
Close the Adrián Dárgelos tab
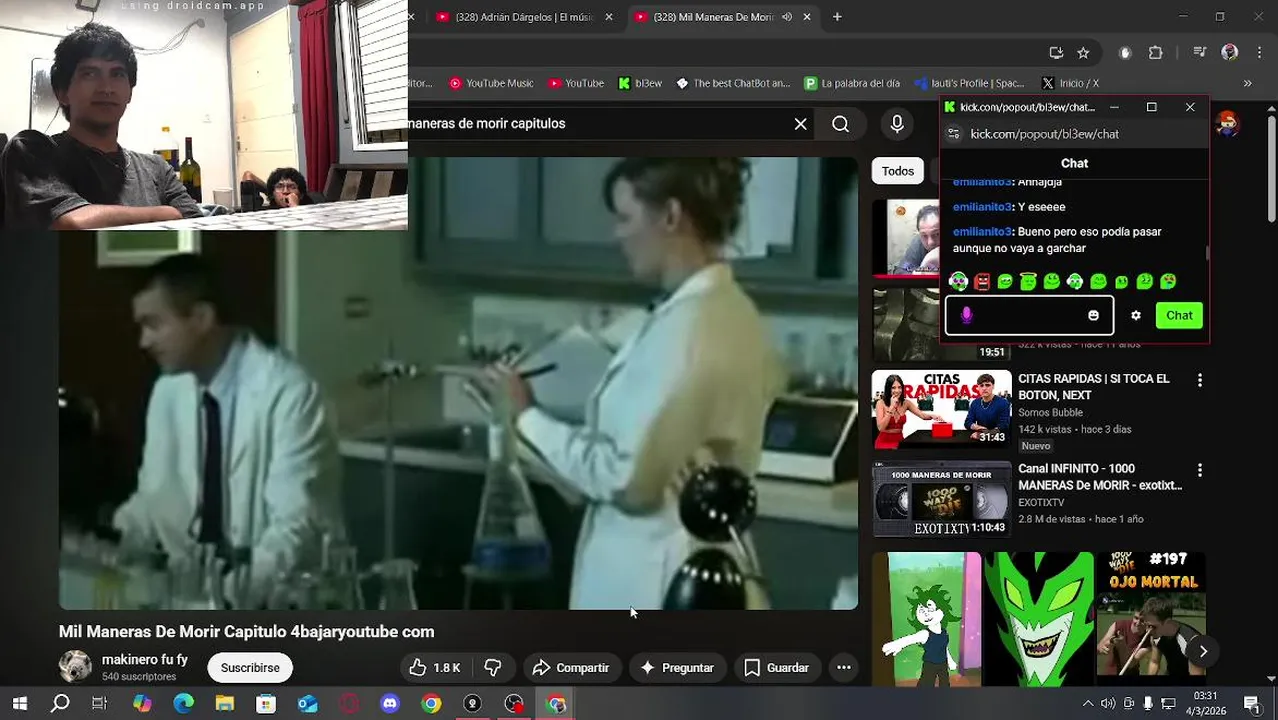click(608, 17)
